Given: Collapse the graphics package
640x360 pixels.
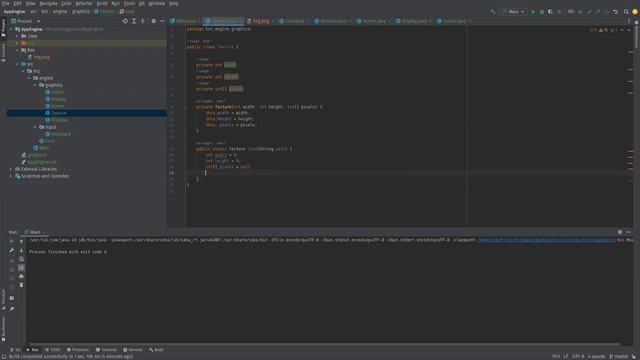Looking at the screenshot, I should point(35,85).
